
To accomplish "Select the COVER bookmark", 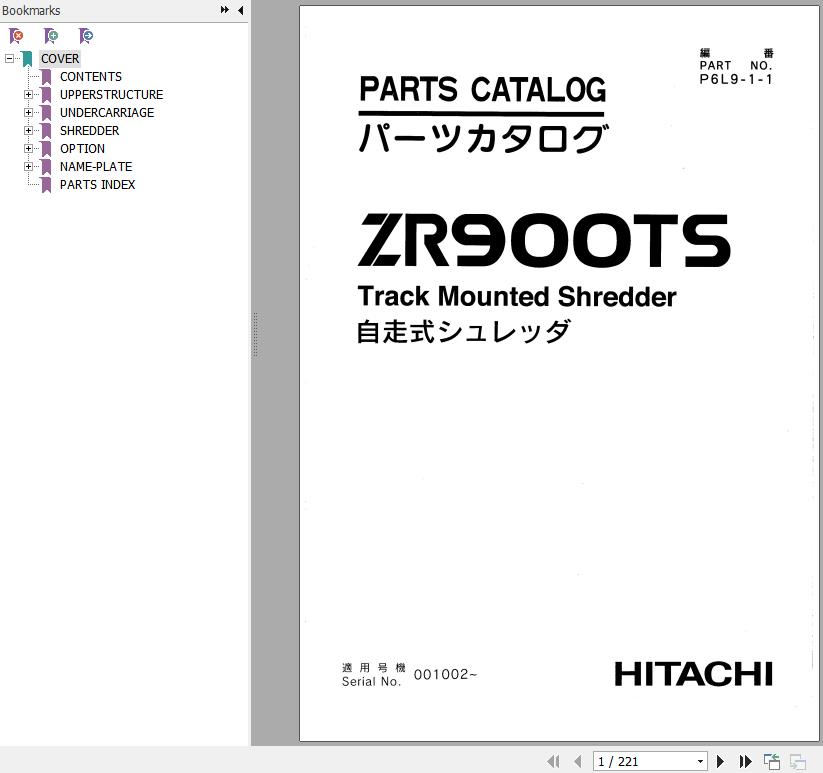I will pos(60,59).
